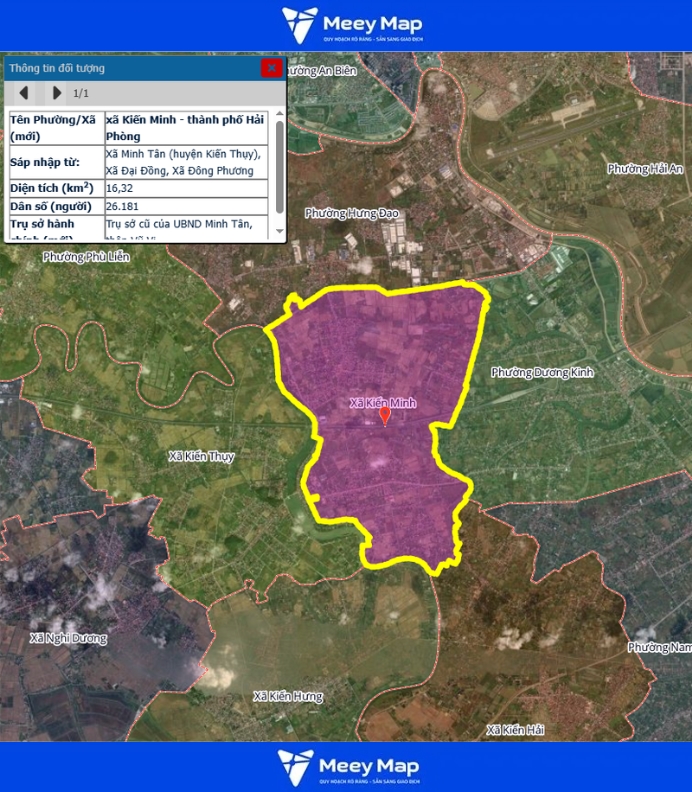Click the next object arrow
This screenshot has width=692, height=792.
click(x=56, y=93)
